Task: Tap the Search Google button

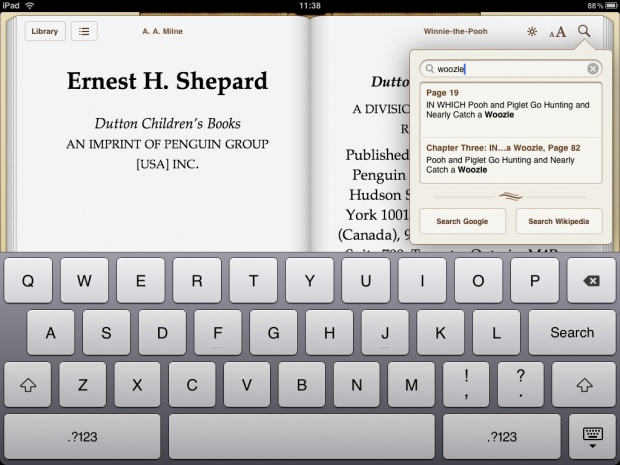Action: coord(462,221)
